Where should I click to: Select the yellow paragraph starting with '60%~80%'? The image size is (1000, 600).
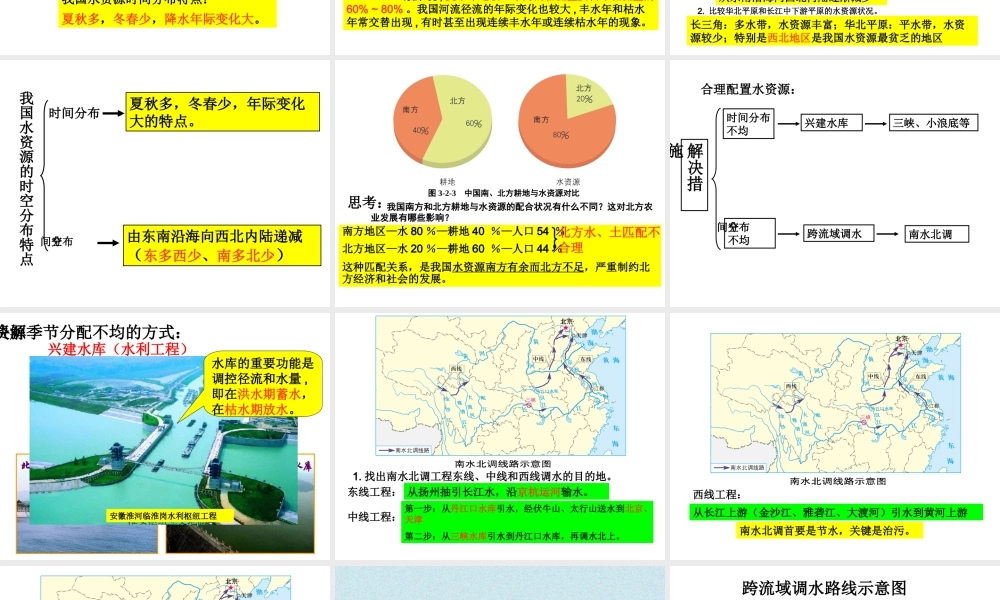(x=501, y=16)
